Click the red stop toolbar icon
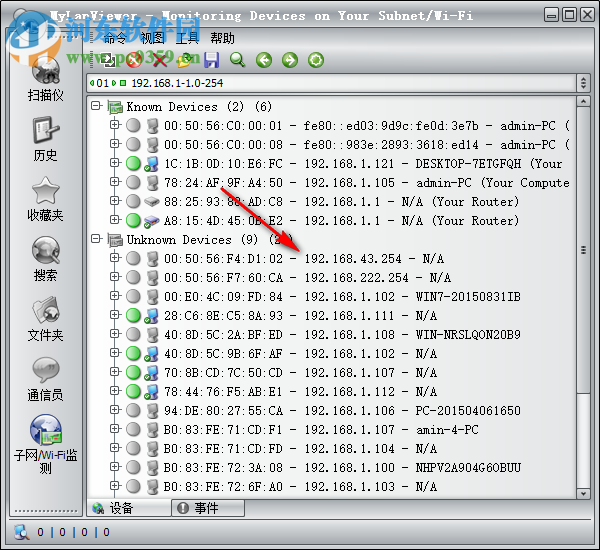Image resolution: width=600 pixels, height=550 pixels. (x=134, y=60)
